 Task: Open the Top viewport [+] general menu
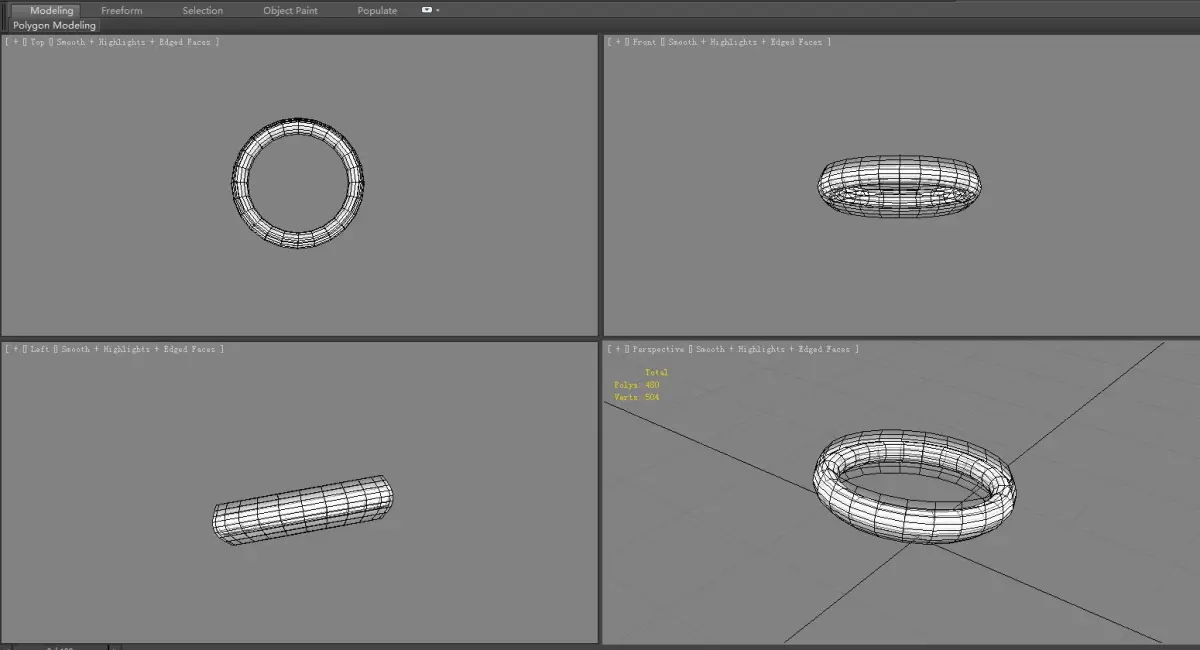(x=16, y=42)
